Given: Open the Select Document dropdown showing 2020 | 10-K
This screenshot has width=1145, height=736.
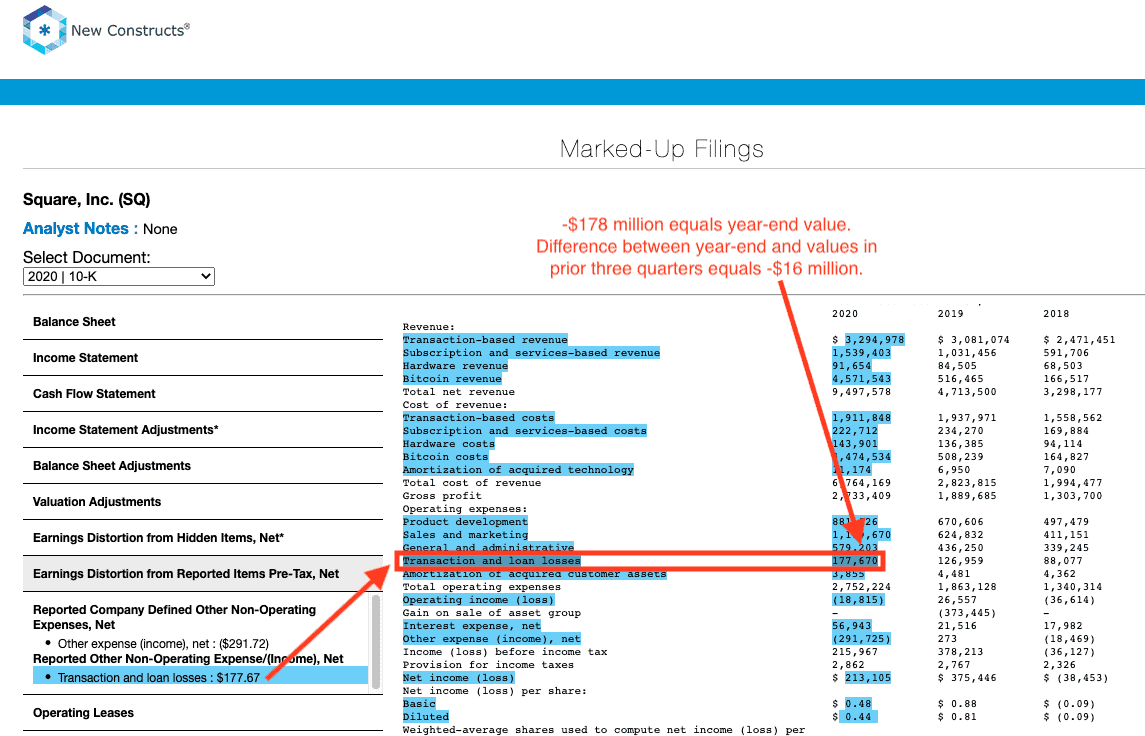Looking at the screenshot, I should click(x=118, y=277).
